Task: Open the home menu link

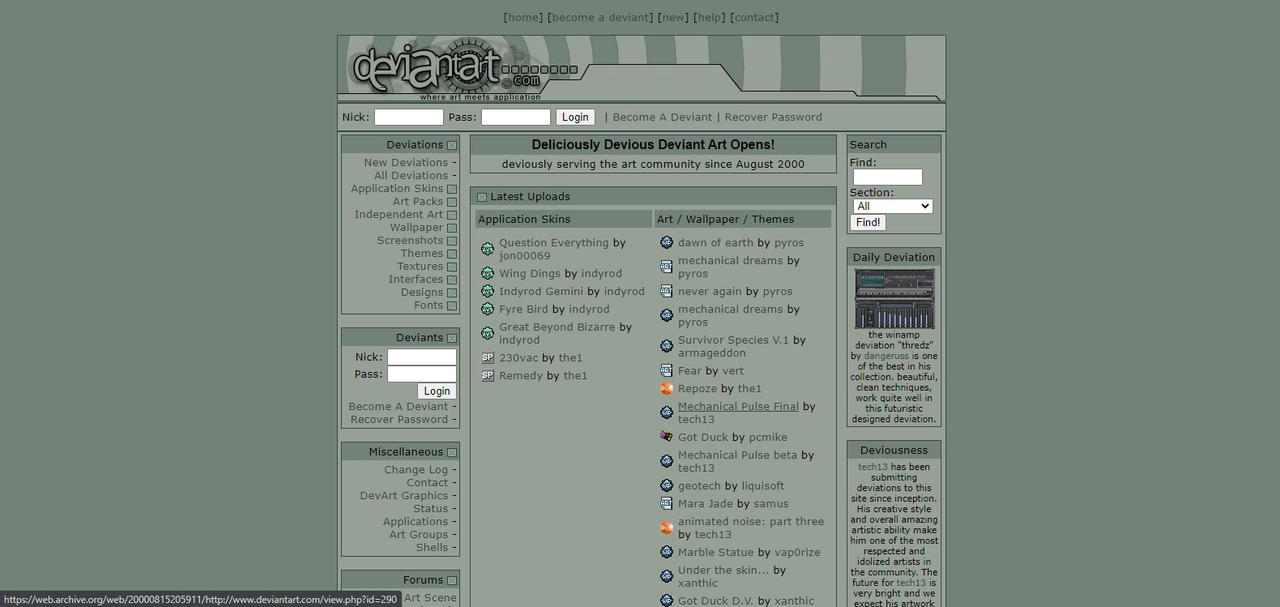Action: coord(522,17)
